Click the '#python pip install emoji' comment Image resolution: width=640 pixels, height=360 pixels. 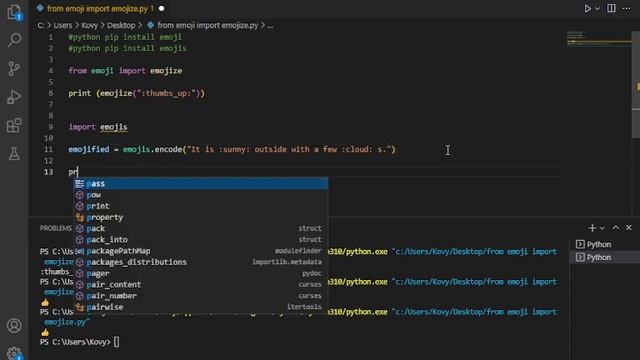point(125,37)
